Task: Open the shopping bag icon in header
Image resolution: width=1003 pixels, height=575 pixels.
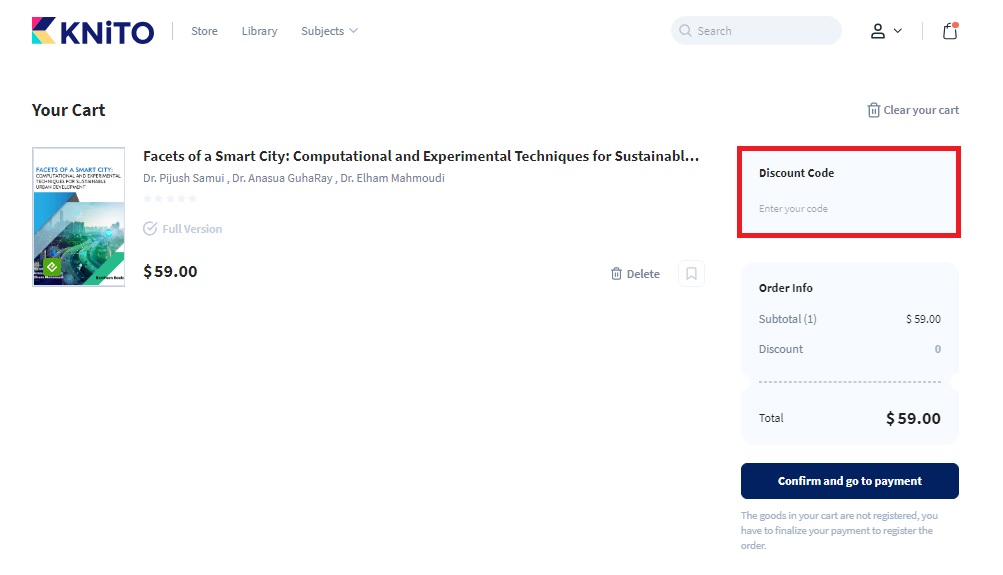Action: point(950,31)
